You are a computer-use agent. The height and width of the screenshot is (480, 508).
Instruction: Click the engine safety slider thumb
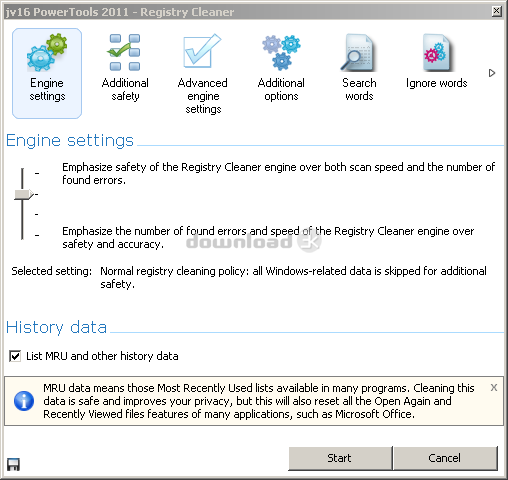pos(24,194)
